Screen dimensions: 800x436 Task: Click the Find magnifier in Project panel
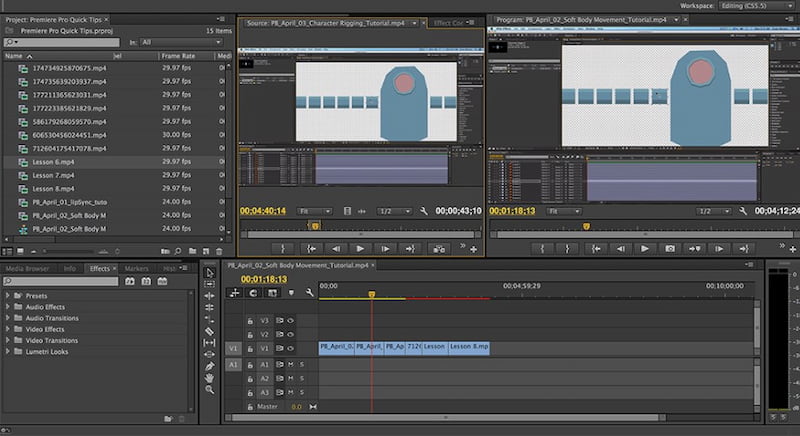click(x=178, y=251)
